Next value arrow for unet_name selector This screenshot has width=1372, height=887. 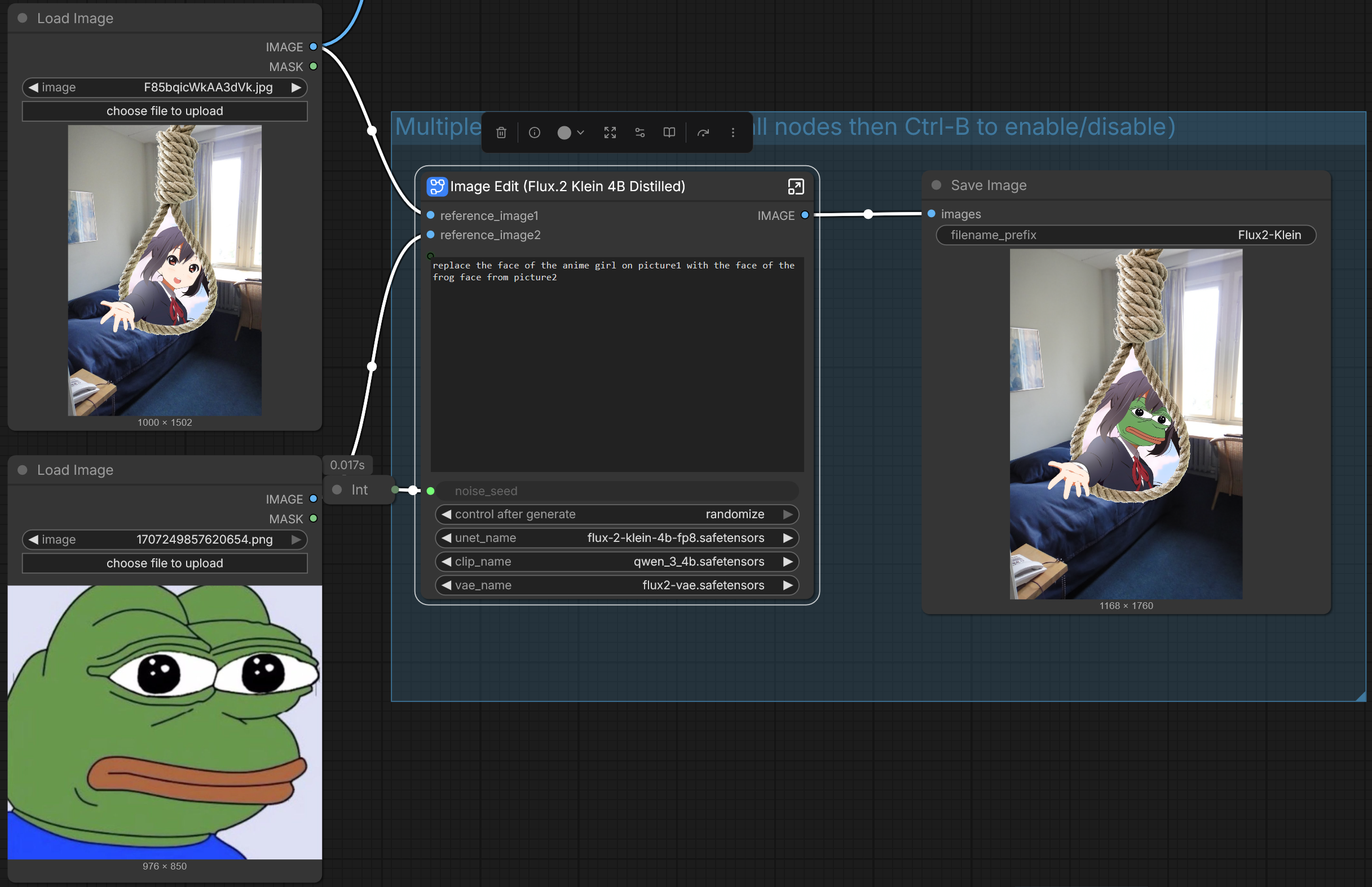[x=787, y=537]
